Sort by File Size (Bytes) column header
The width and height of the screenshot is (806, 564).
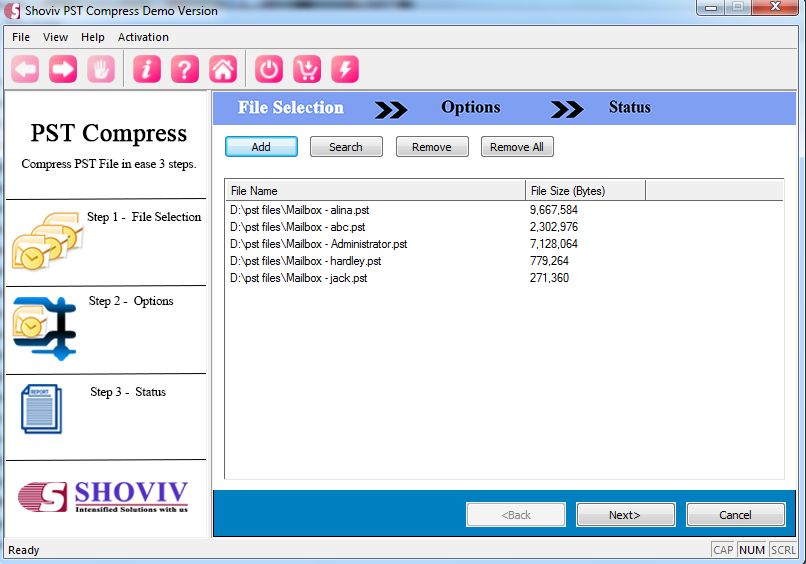[585, 191]
